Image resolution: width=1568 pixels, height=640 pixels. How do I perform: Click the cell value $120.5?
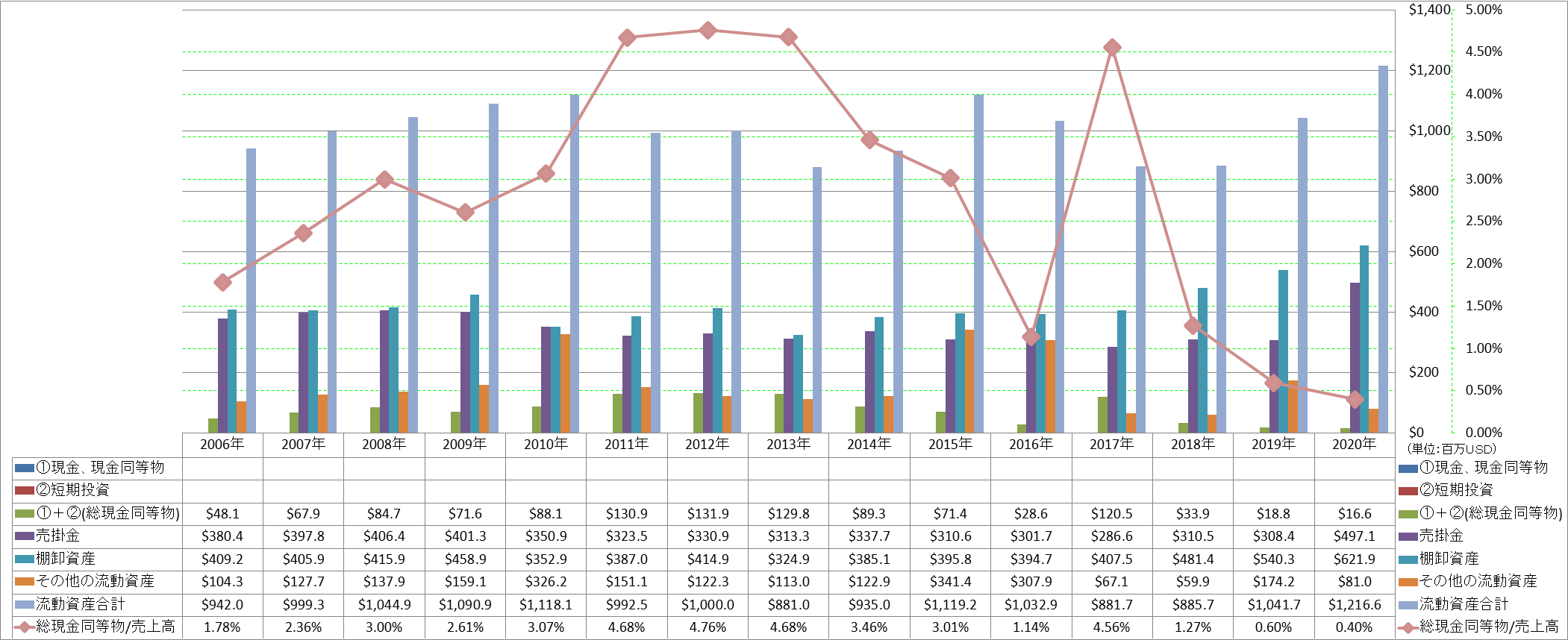click(x=1112, y=514)
